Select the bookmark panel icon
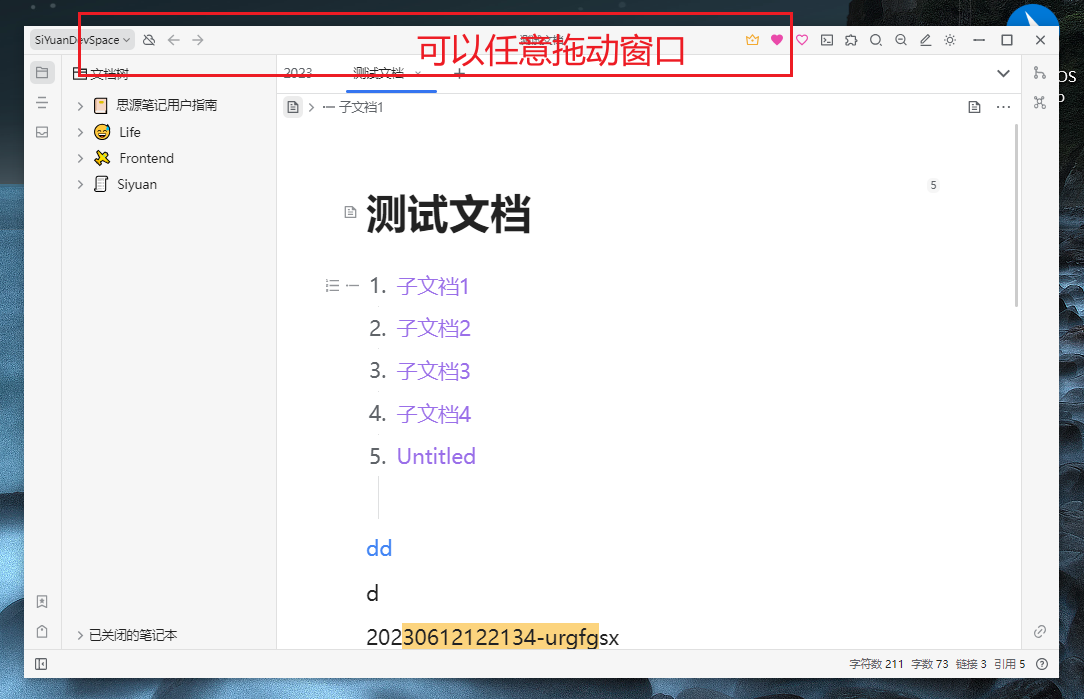Screen dimensions: 1084x699 click(x=41, y=601)
